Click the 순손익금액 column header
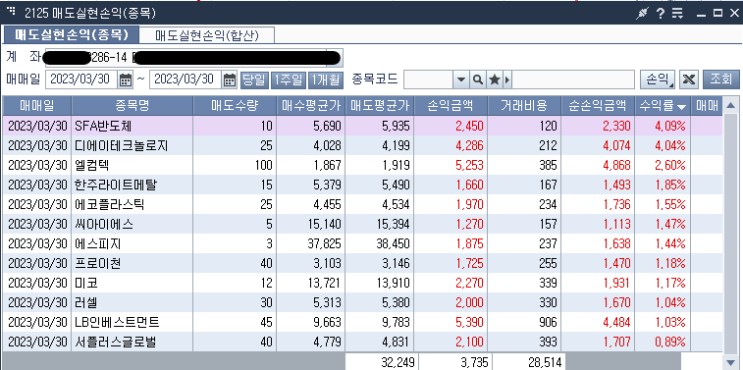 [598, 106]
